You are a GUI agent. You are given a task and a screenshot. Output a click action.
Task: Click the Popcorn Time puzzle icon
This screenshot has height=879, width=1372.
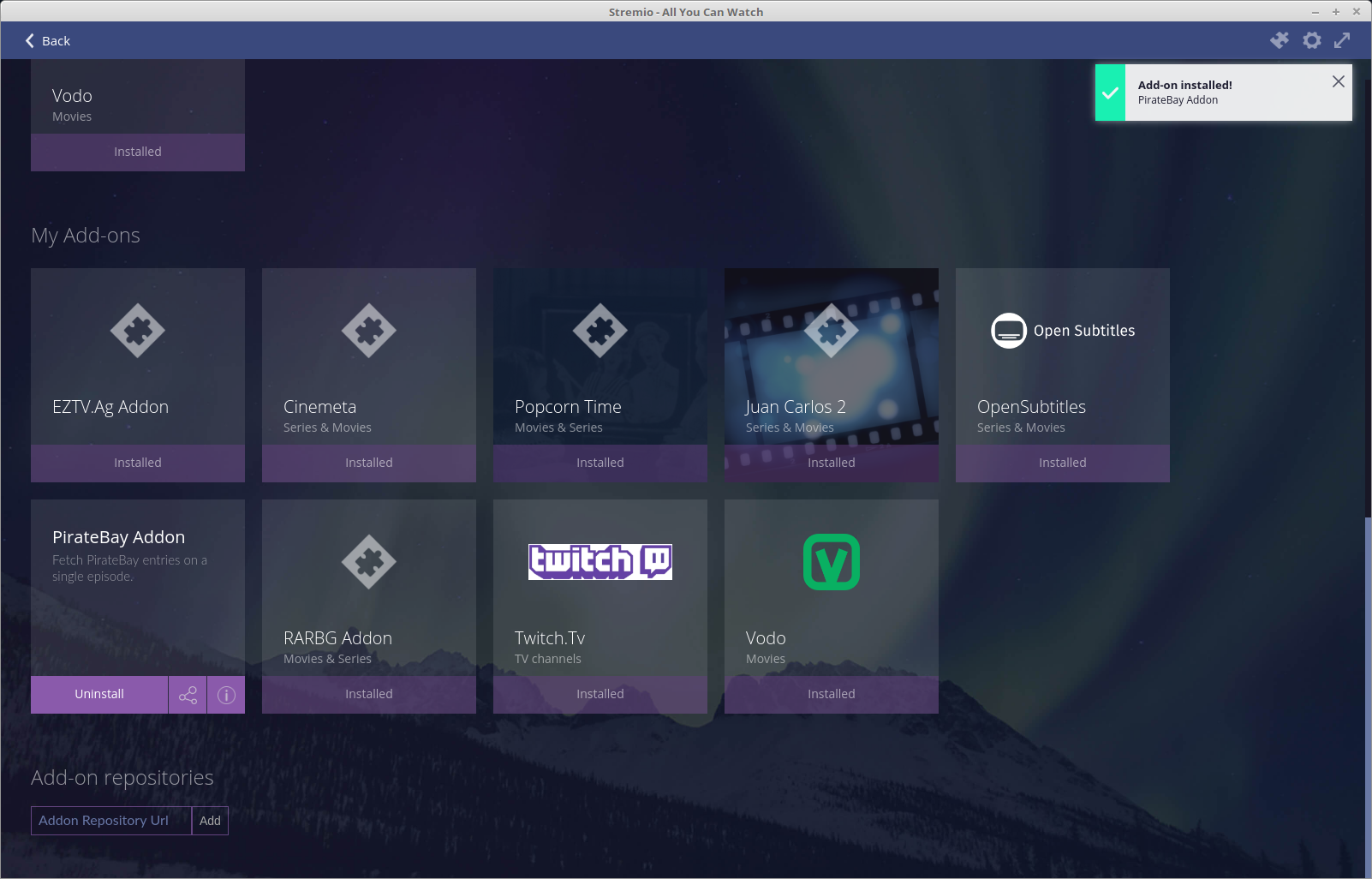[x=600, y=331]
